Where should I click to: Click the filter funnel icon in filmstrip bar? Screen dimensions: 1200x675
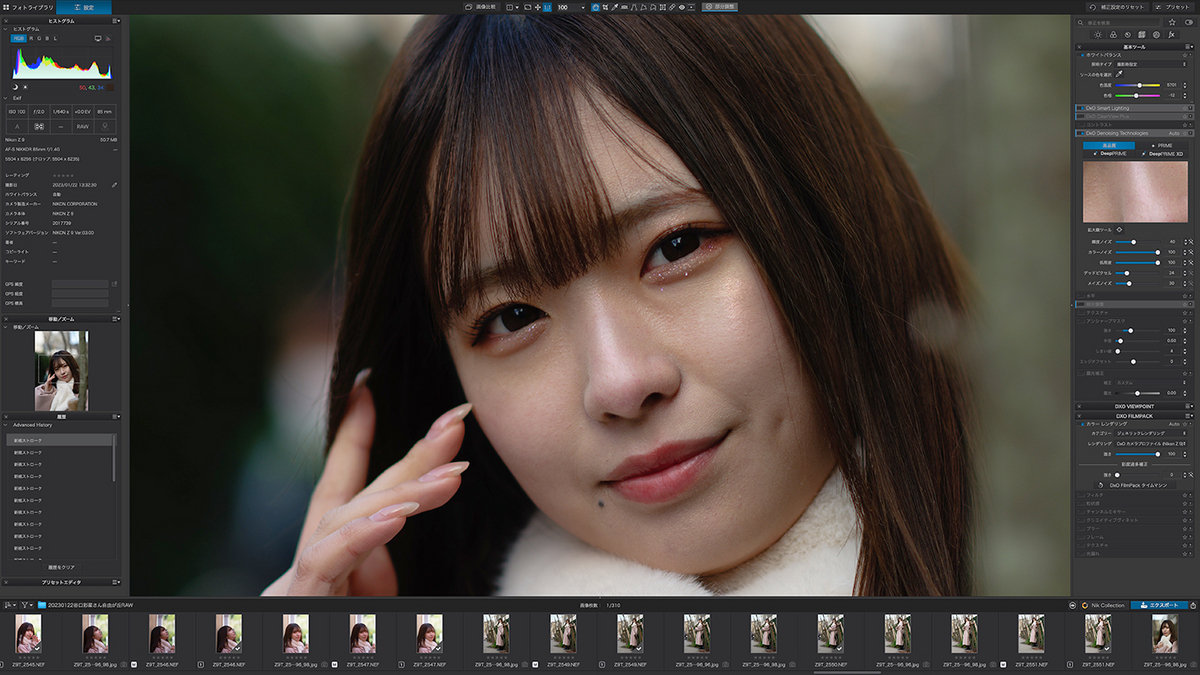(24, 605)
